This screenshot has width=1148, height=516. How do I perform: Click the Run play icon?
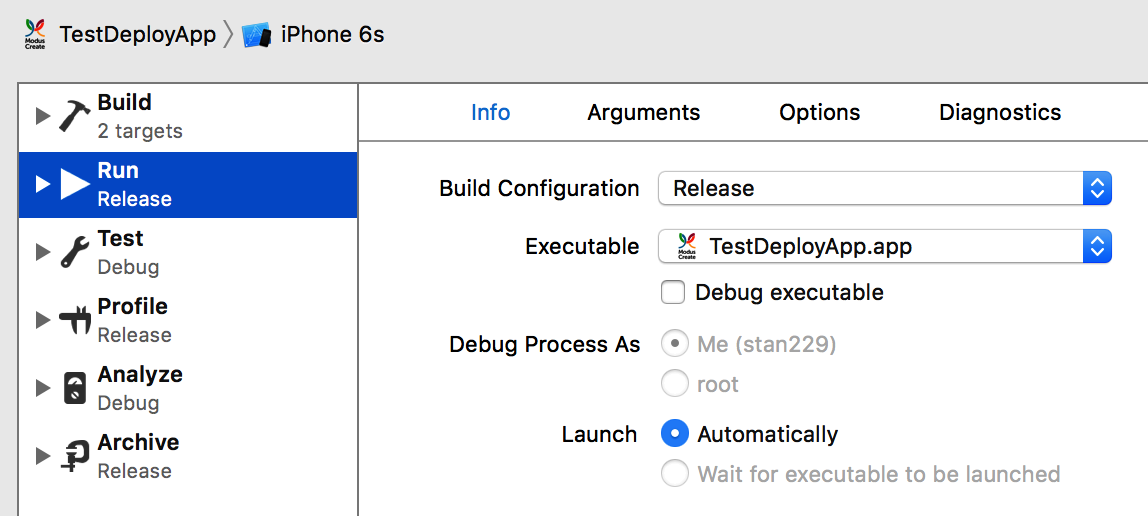click(x=75, y=184)
